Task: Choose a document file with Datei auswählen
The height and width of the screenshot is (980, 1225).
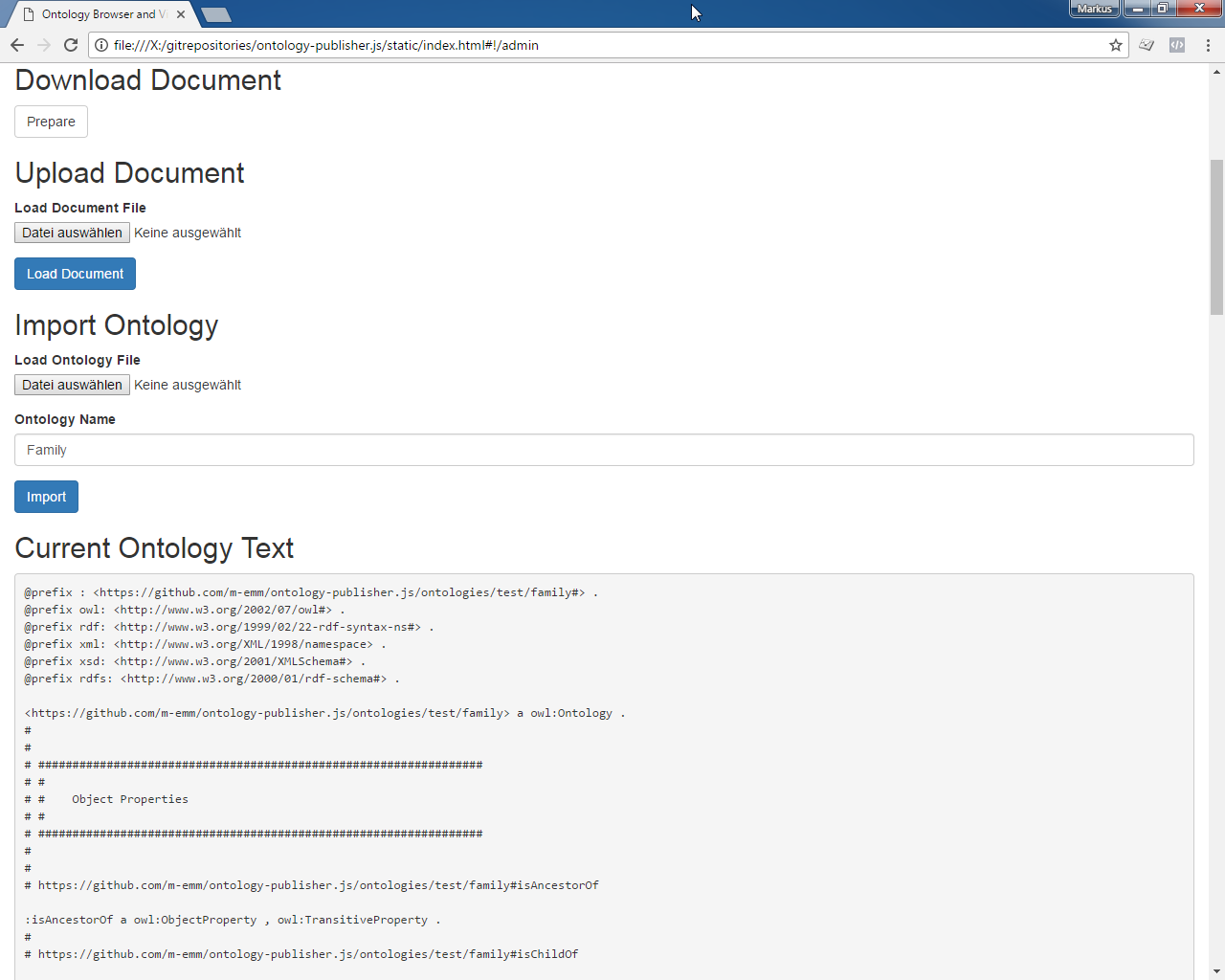Action: [x=72, y=233]
